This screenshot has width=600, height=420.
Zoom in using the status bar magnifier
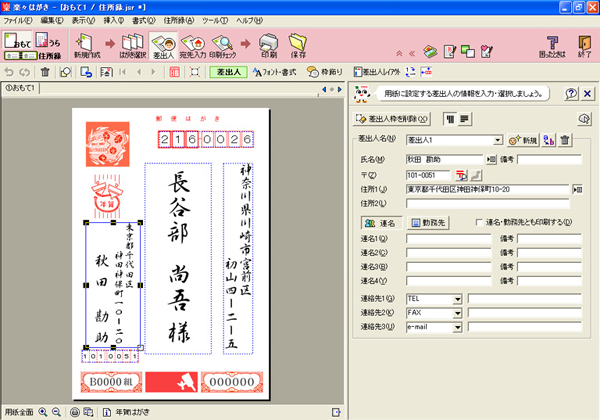pyautogui.click(x=45, y=412)
